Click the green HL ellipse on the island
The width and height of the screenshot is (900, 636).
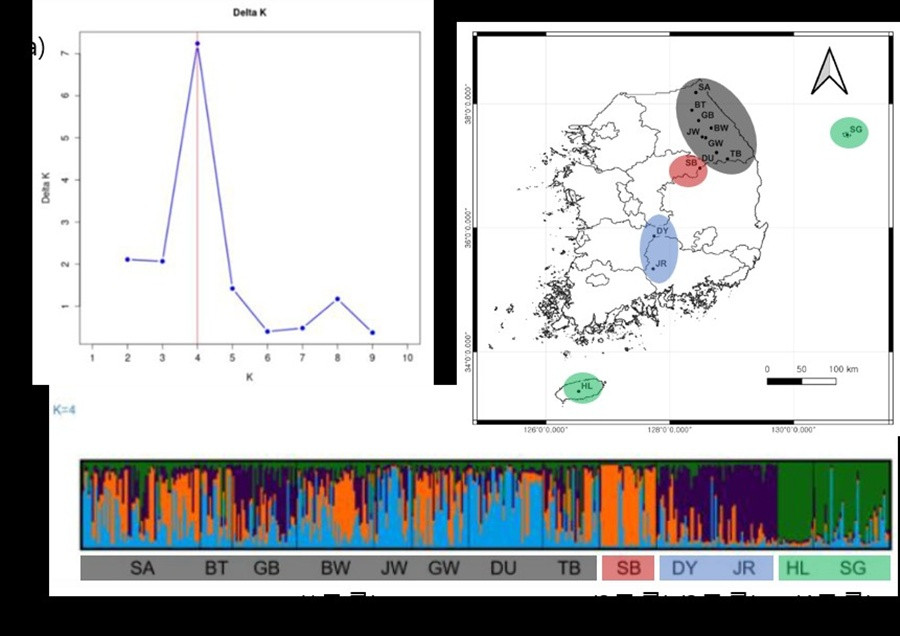click(x=582, y=387)
